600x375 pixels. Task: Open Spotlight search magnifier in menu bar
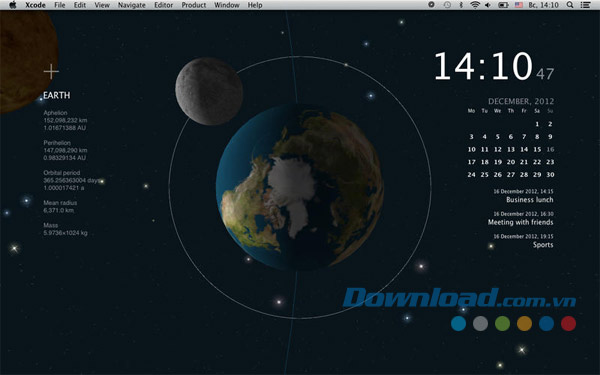[570, 5]
